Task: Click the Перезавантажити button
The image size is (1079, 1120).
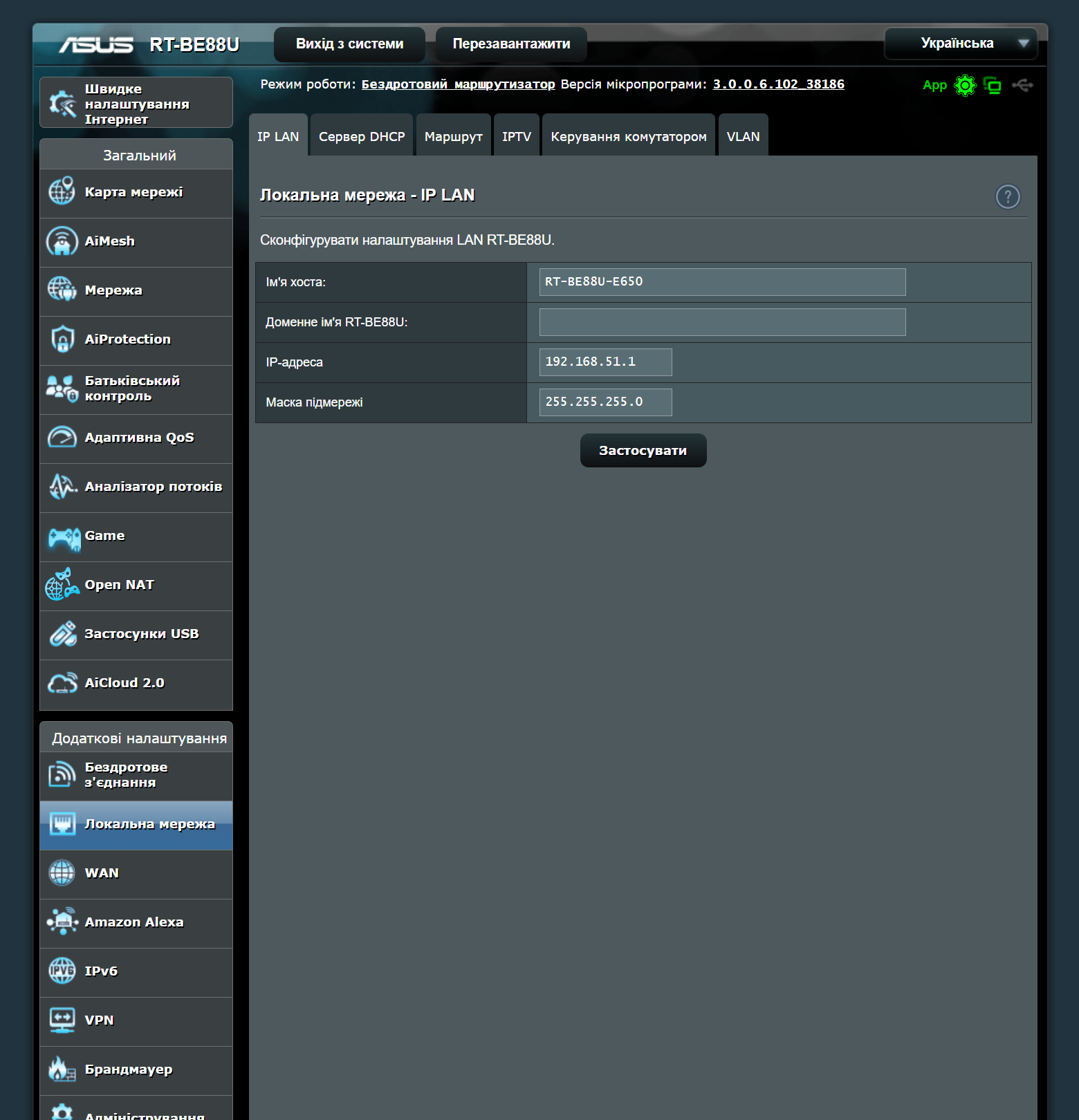Action: click(511, 44)
